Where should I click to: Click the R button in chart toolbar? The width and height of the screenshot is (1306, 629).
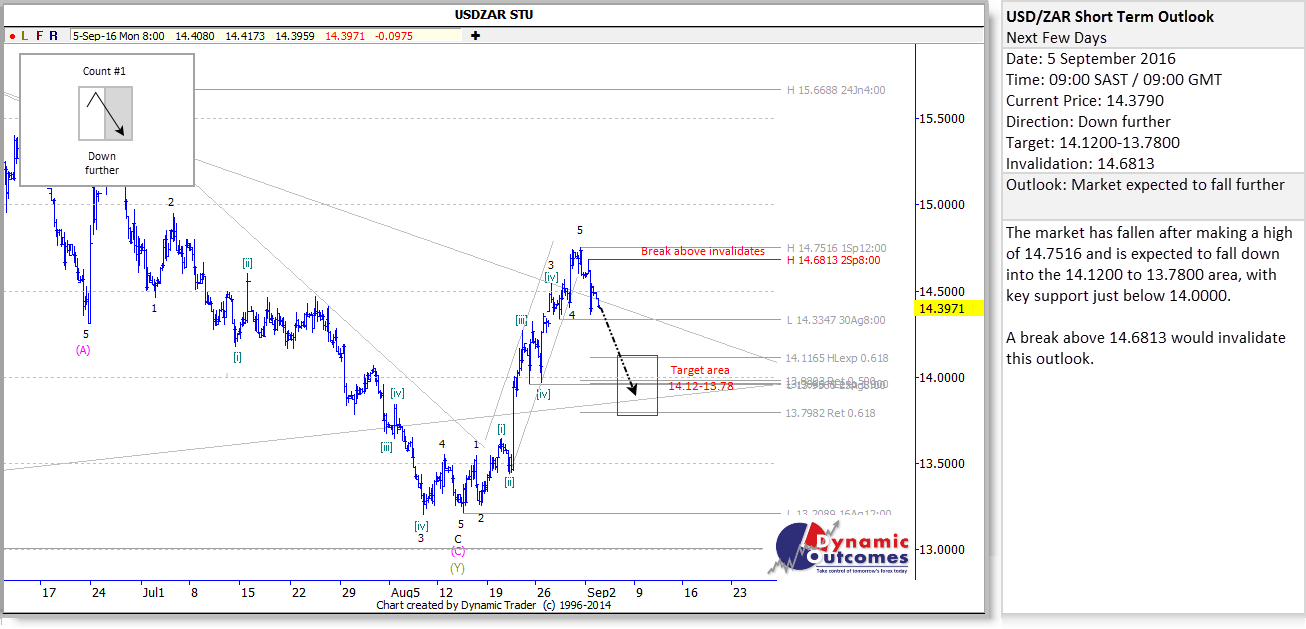tap(53, 36)
